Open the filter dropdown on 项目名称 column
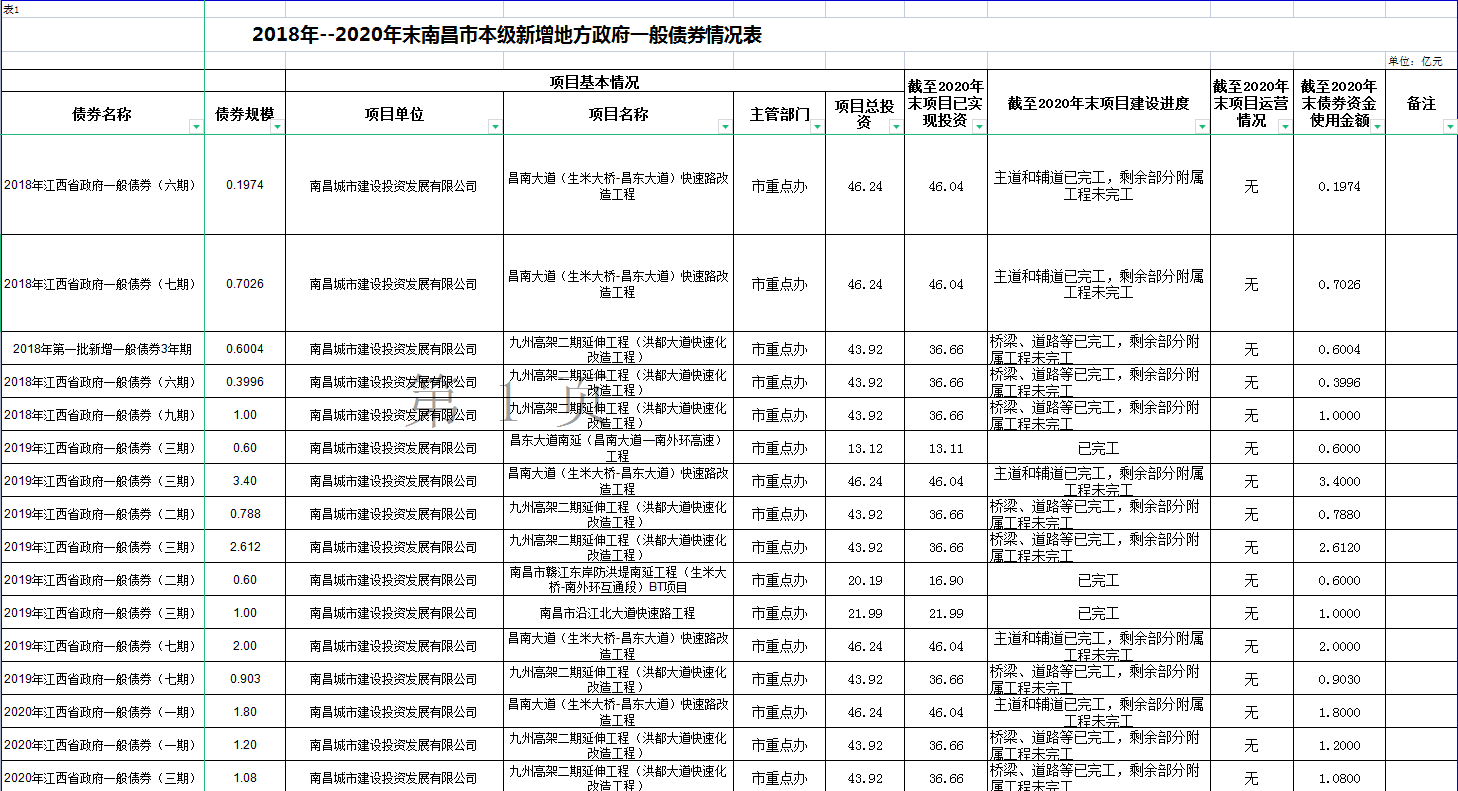The height and width of the screenshot is (791, 1458). click(726, 128)
